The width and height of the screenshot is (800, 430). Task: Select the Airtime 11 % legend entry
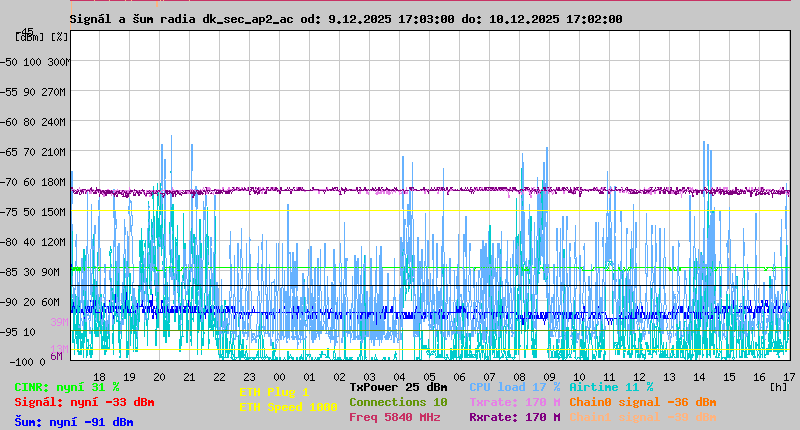point(611,387)
